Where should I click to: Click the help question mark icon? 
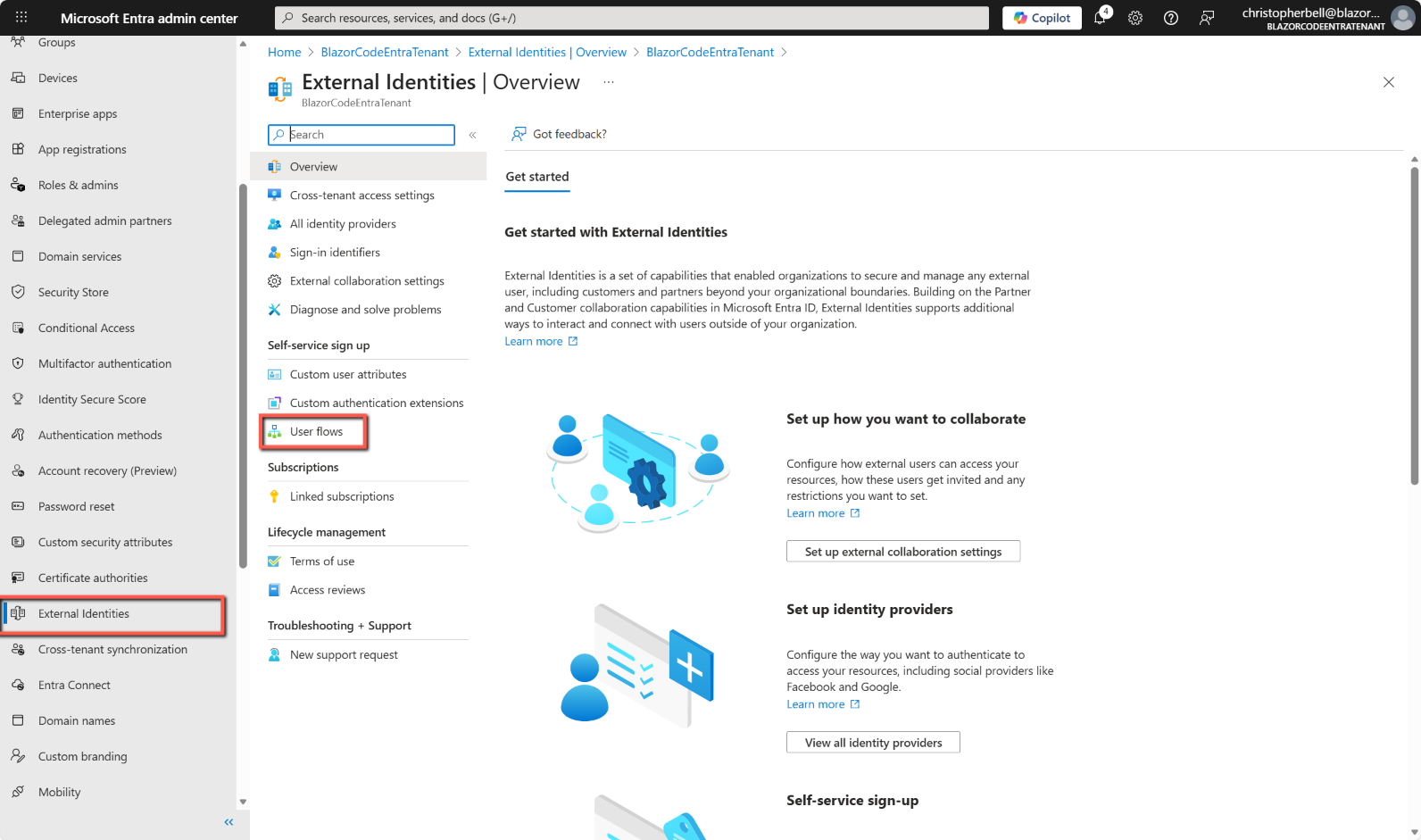coord(1171,18)
